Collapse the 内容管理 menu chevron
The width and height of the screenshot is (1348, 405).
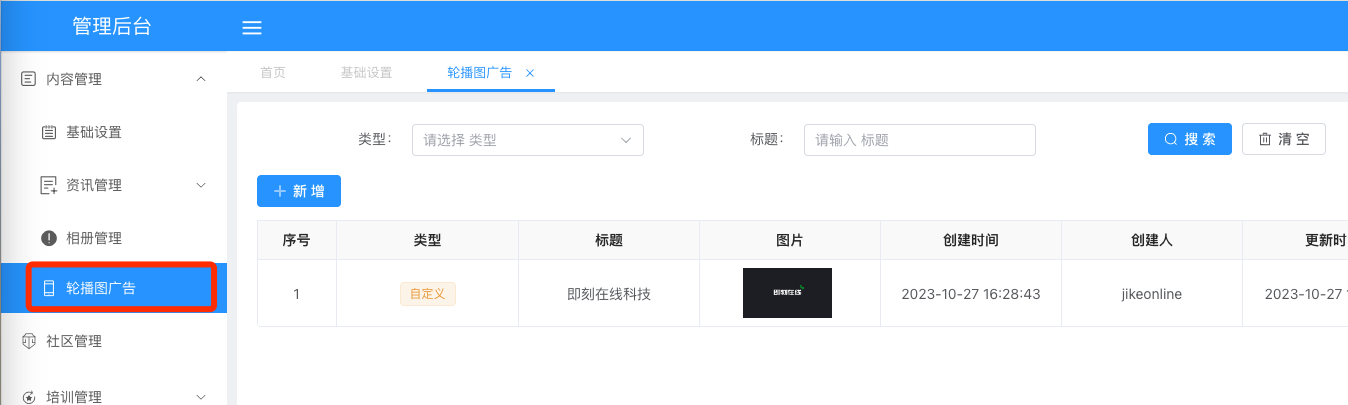(201, 79)
